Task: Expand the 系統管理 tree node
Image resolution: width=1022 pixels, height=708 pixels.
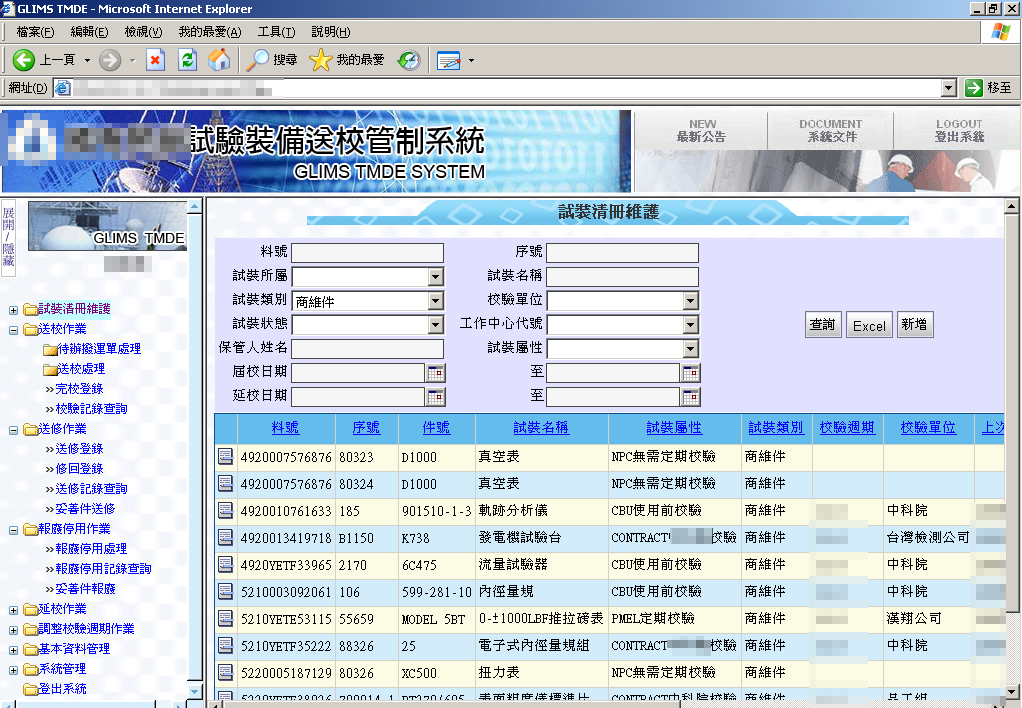Action: (13, 669)
